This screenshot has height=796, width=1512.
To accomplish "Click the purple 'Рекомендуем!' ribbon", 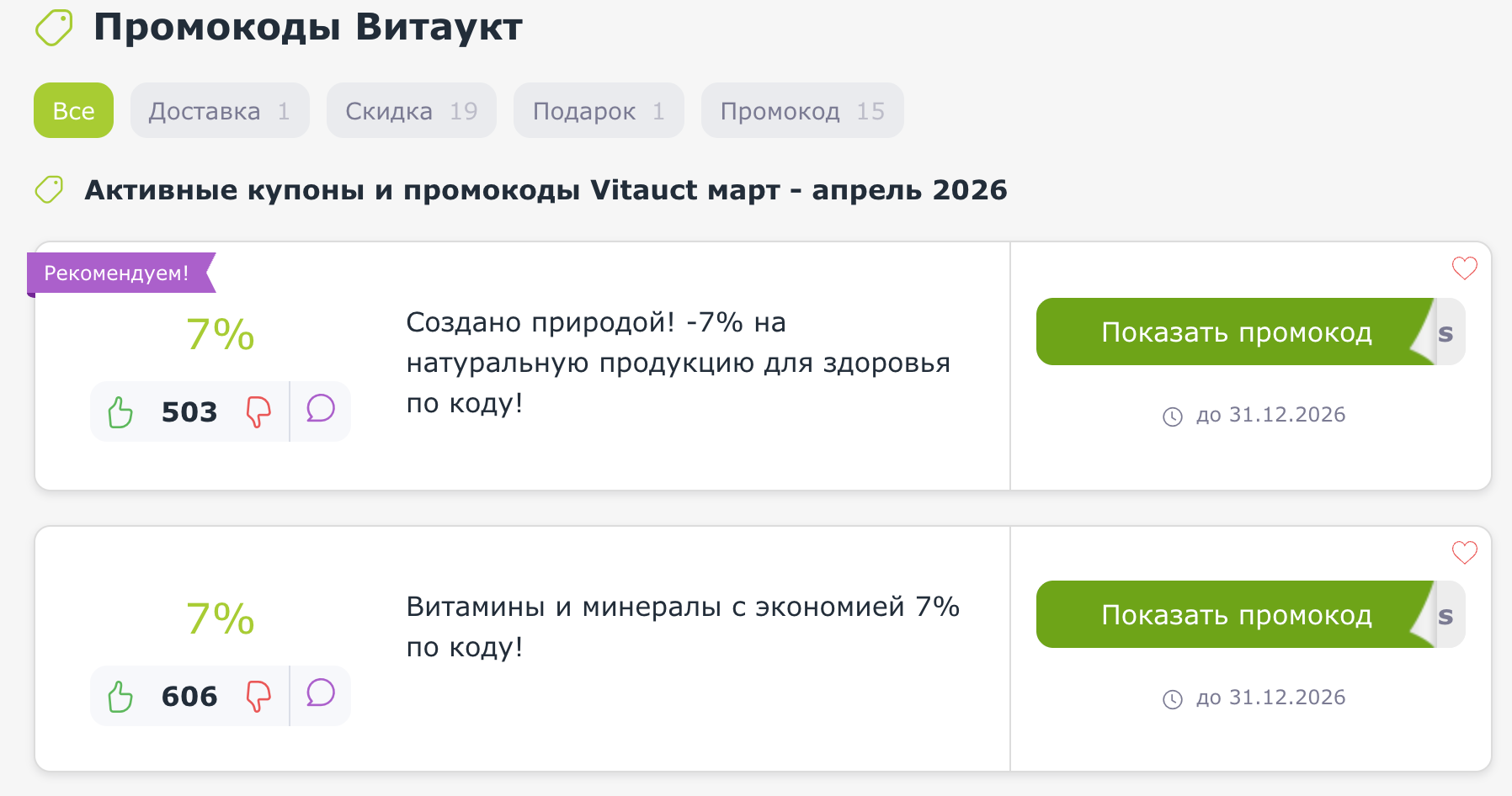I will point(117,272).
